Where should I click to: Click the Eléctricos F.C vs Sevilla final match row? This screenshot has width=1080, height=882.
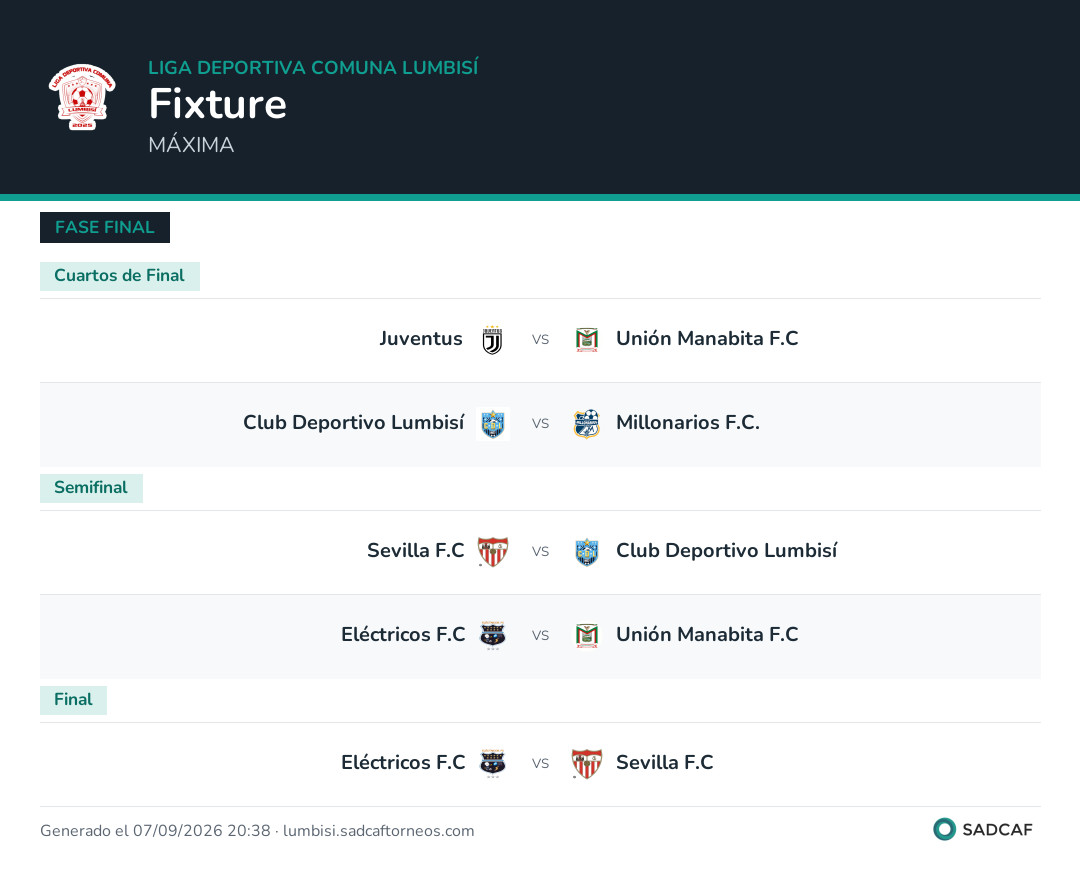540,764
